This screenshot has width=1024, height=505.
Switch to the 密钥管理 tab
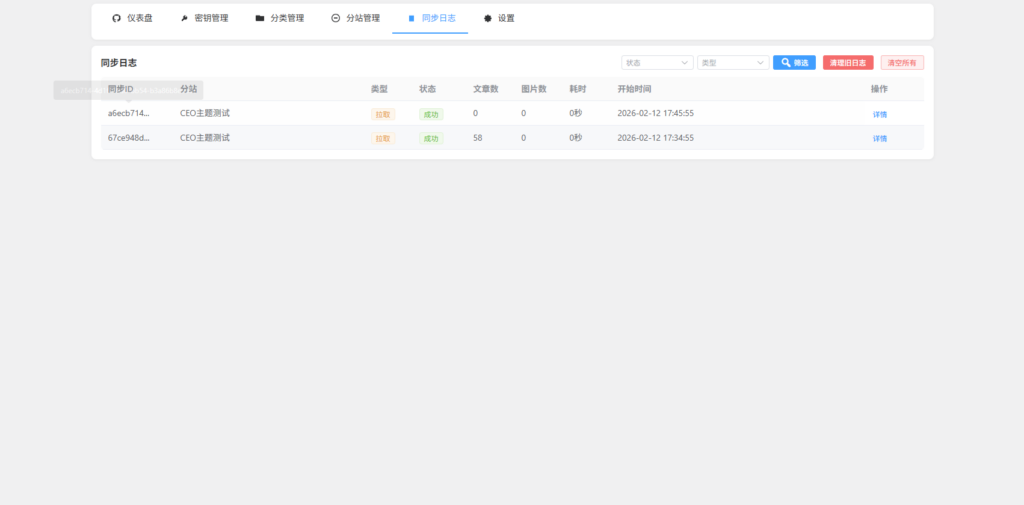[x=211, y=18]
